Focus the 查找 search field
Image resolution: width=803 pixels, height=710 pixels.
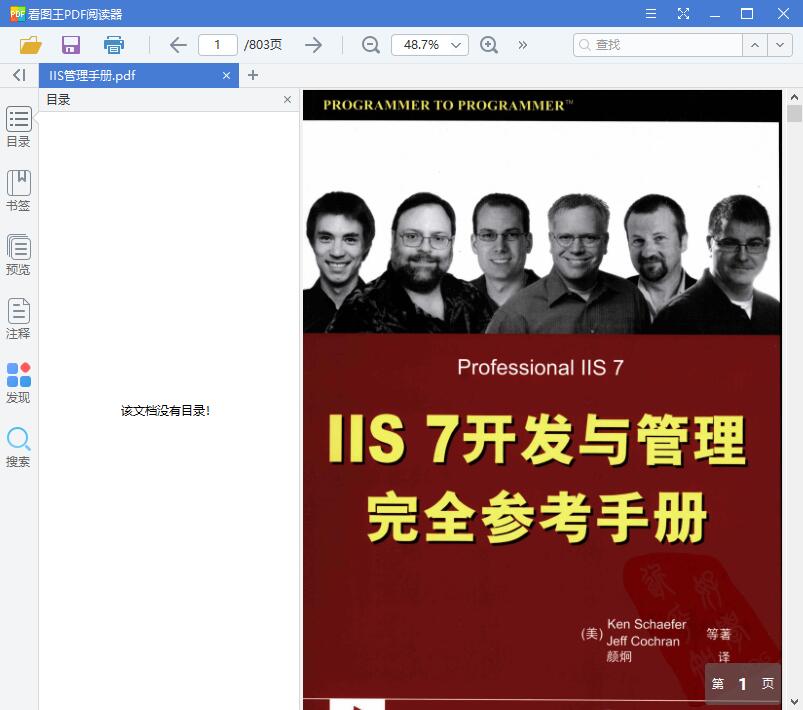658,45
